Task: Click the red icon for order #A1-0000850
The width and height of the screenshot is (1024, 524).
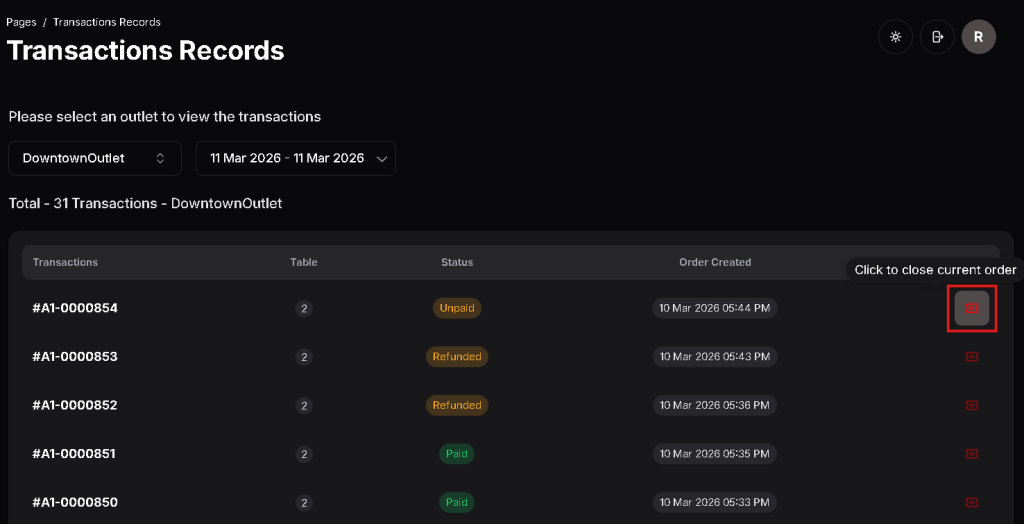Action: (971, 502)
